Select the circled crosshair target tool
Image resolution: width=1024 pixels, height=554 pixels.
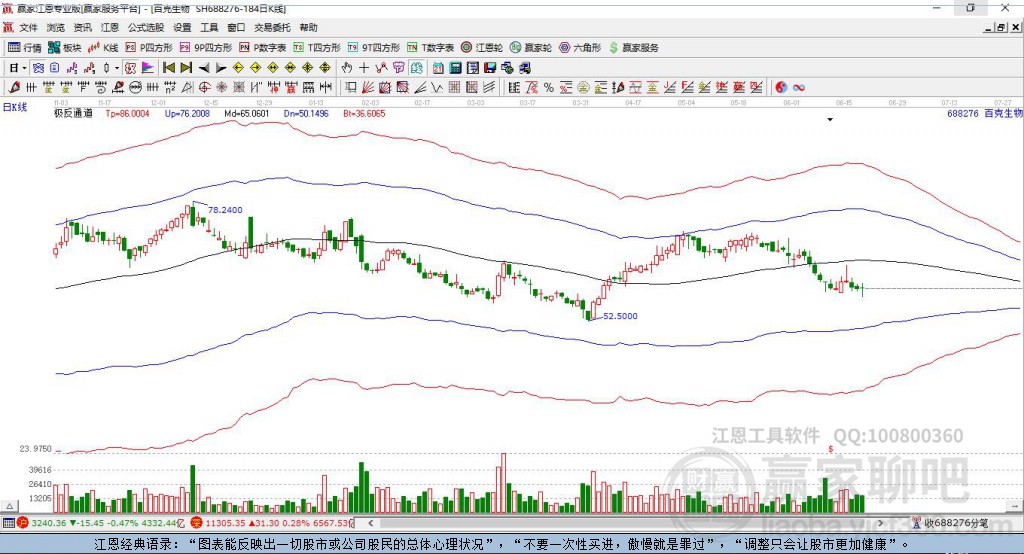pos(204,88)
